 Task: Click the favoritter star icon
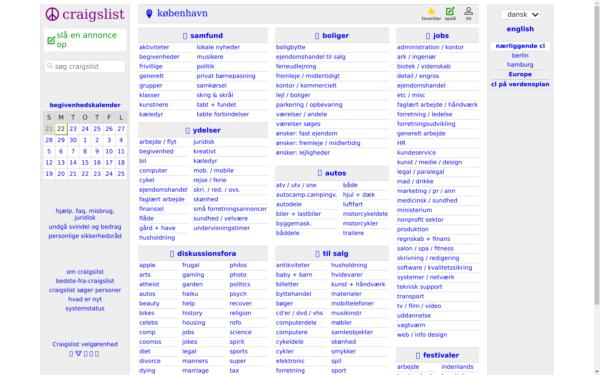tap(431, 11)
